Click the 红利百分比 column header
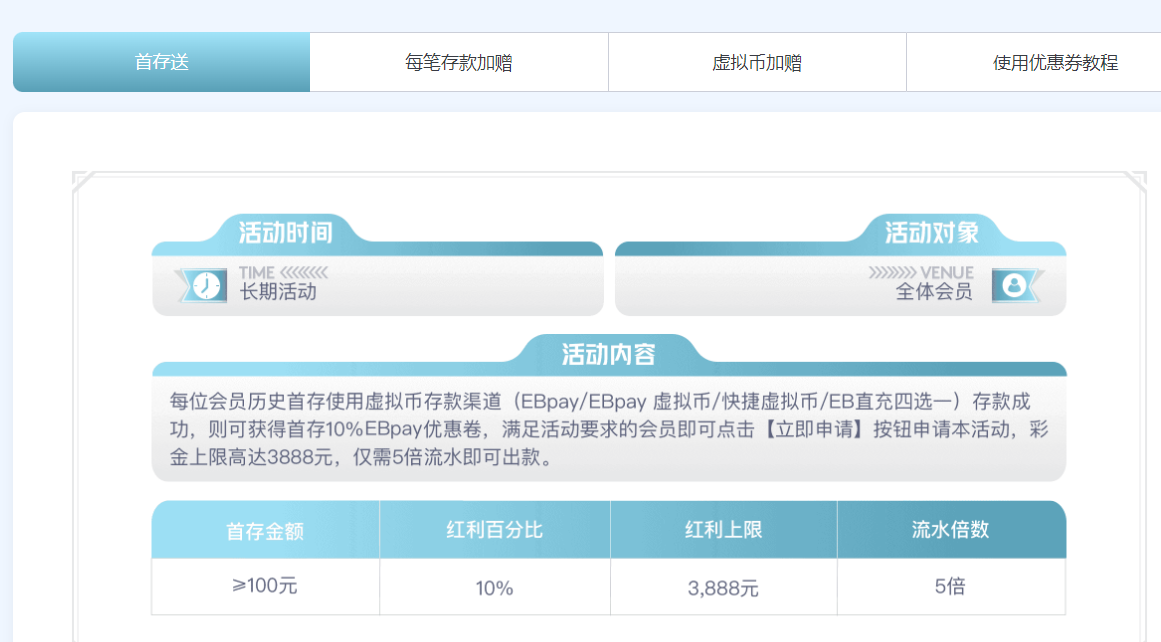 [x=494, y=530]
